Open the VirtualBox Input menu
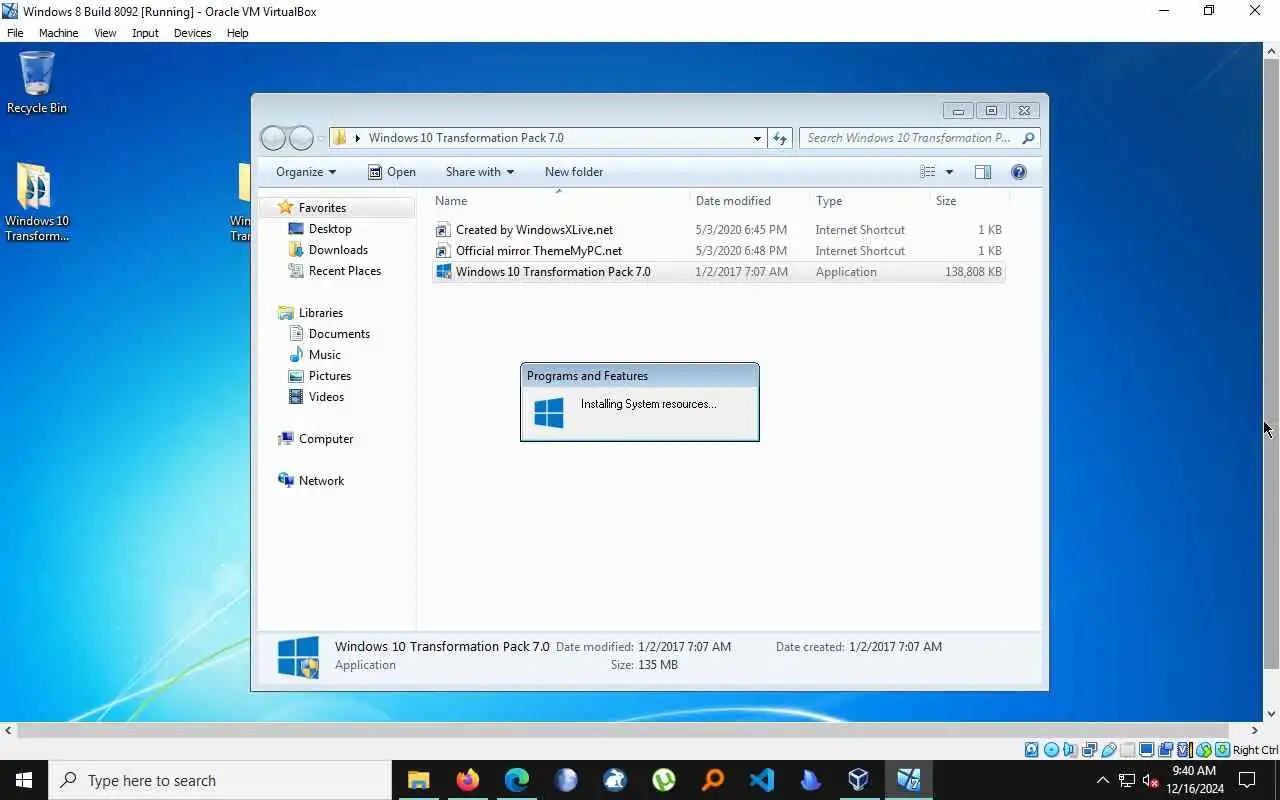Screen dimensions: 1280x800 click(x=145, y=33)
